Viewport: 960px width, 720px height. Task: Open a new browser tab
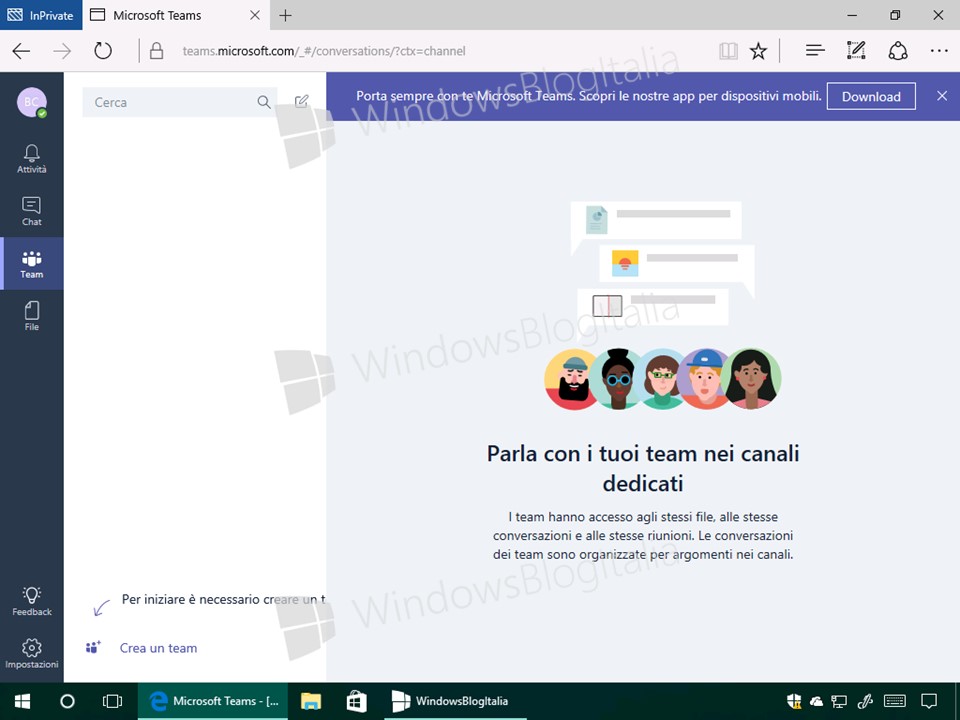tap(285, 15)
